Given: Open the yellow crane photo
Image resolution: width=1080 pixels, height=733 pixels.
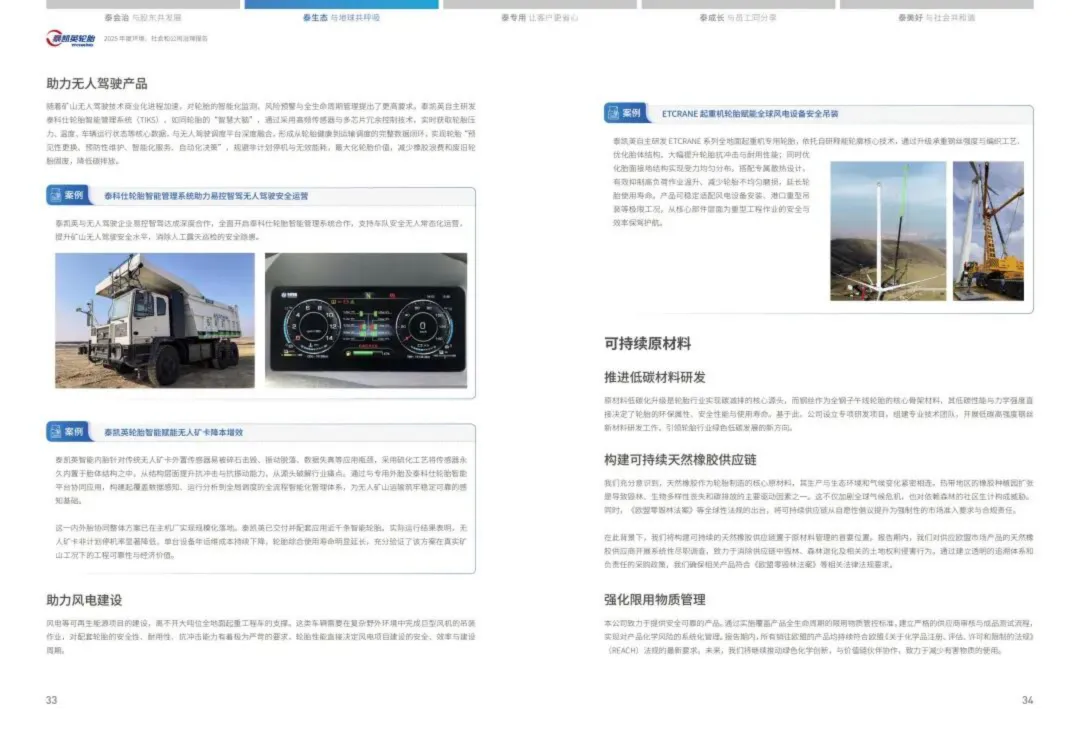Looking at the screenshot, I should [988, 231].
